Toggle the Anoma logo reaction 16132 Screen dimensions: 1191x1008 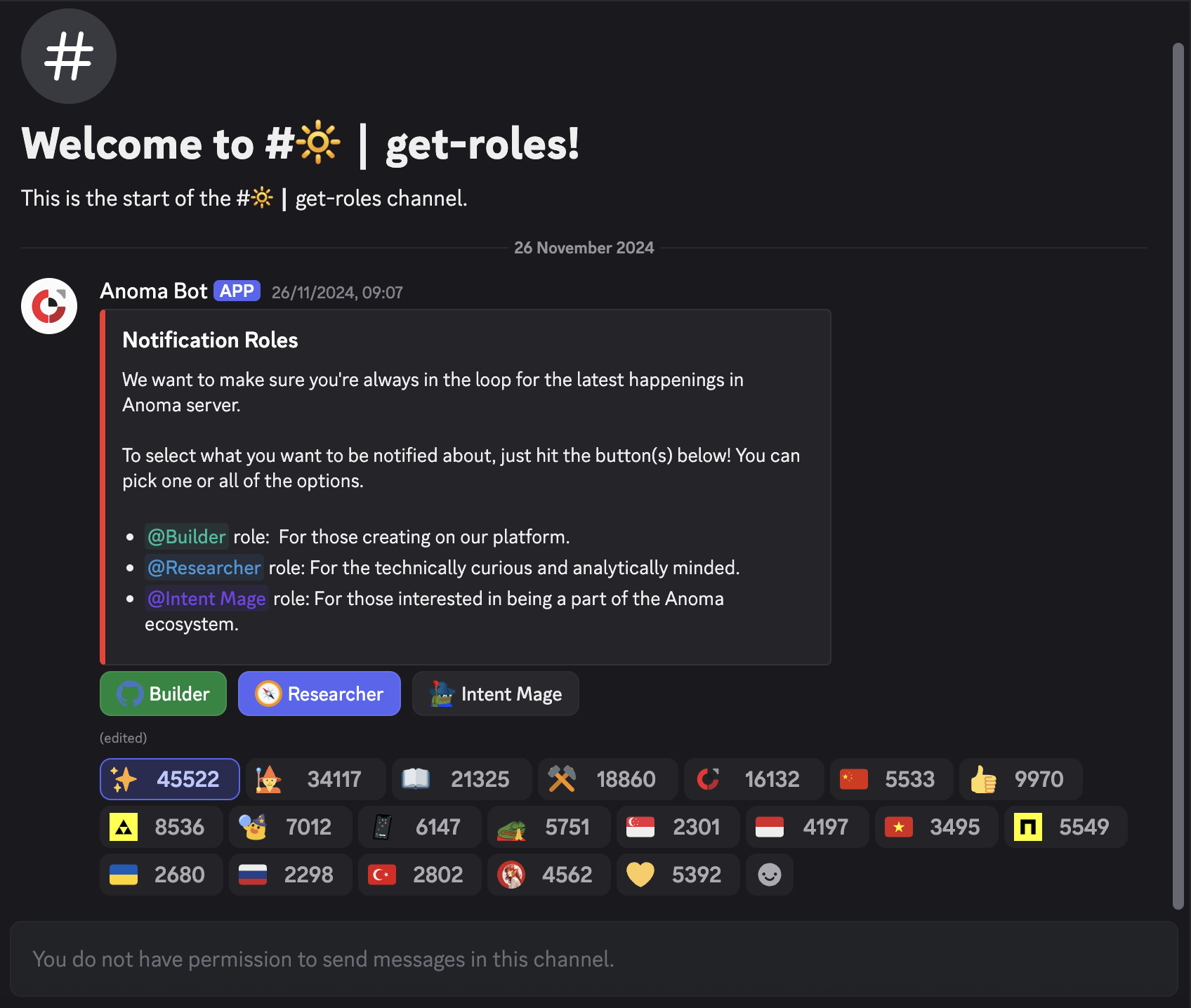754,779
